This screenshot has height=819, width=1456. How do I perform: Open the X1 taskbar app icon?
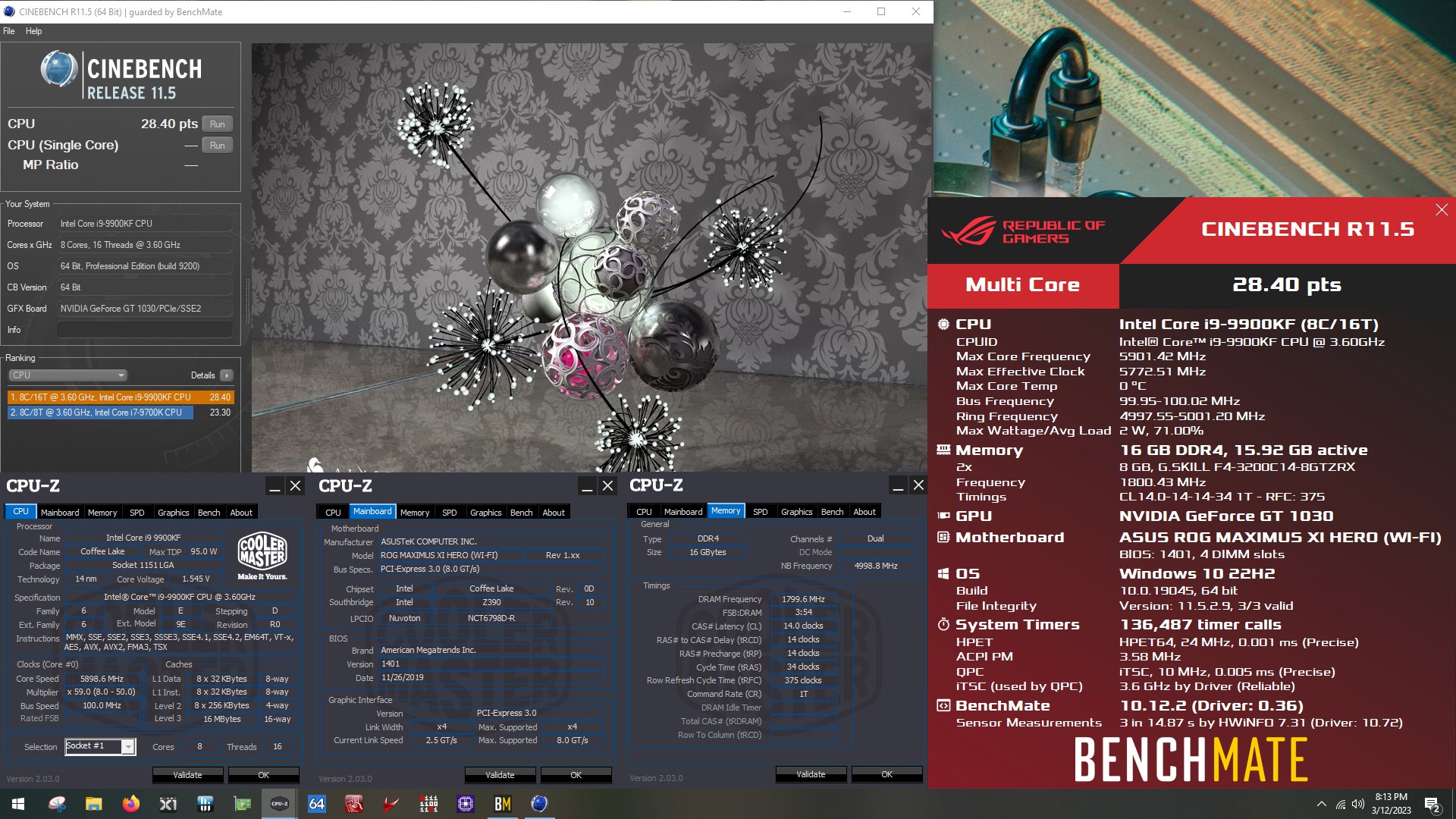(x=168, y=804)
